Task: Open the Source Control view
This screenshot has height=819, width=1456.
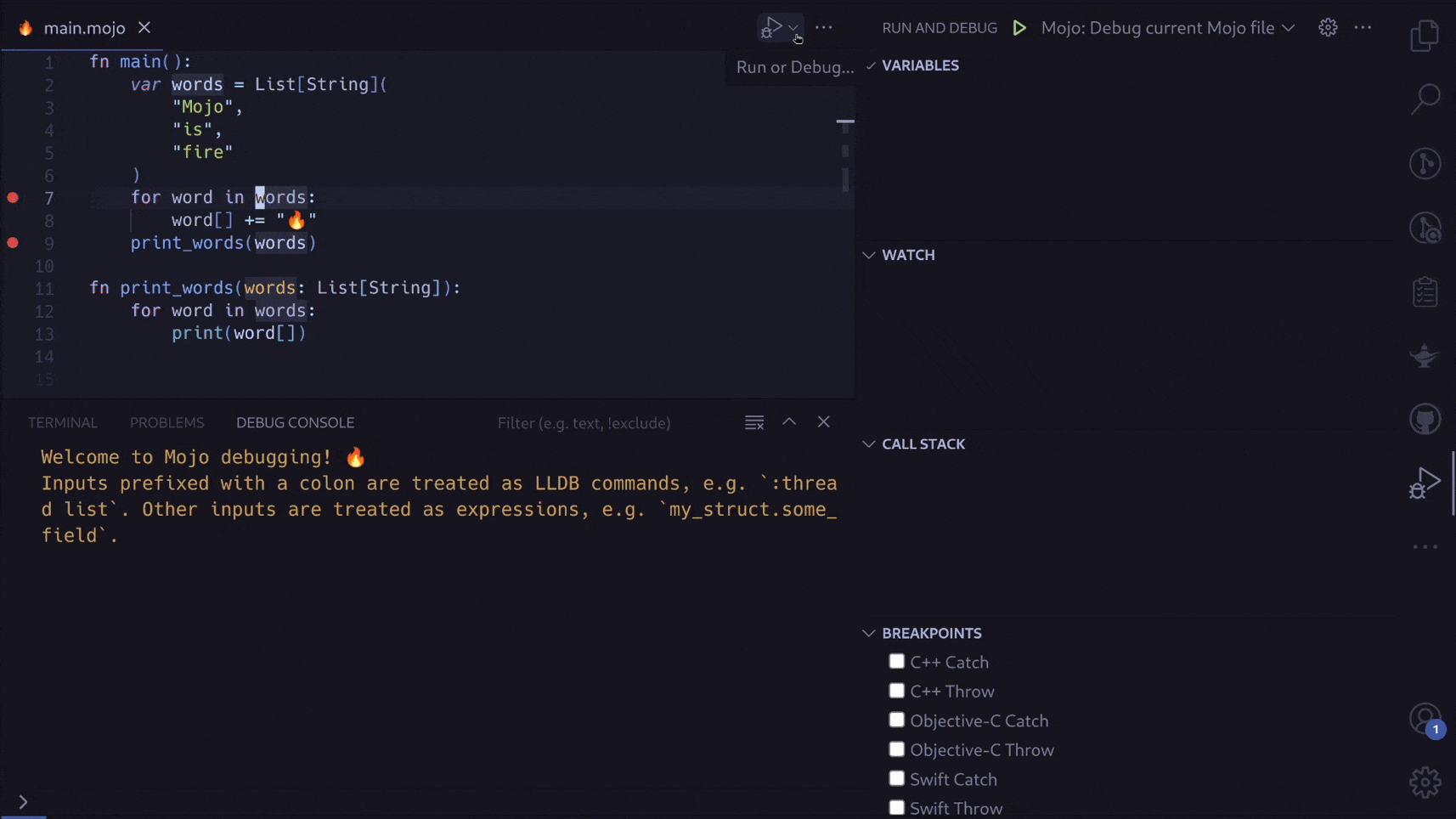Action: point(1426,163)
